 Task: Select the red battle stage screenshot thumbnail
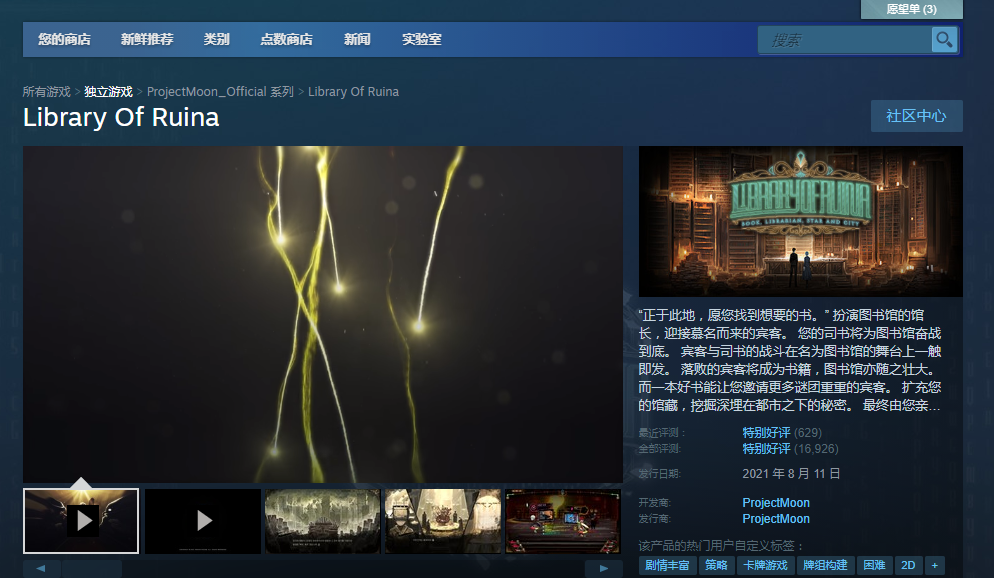pyautogui.click(x=563, y=521)
